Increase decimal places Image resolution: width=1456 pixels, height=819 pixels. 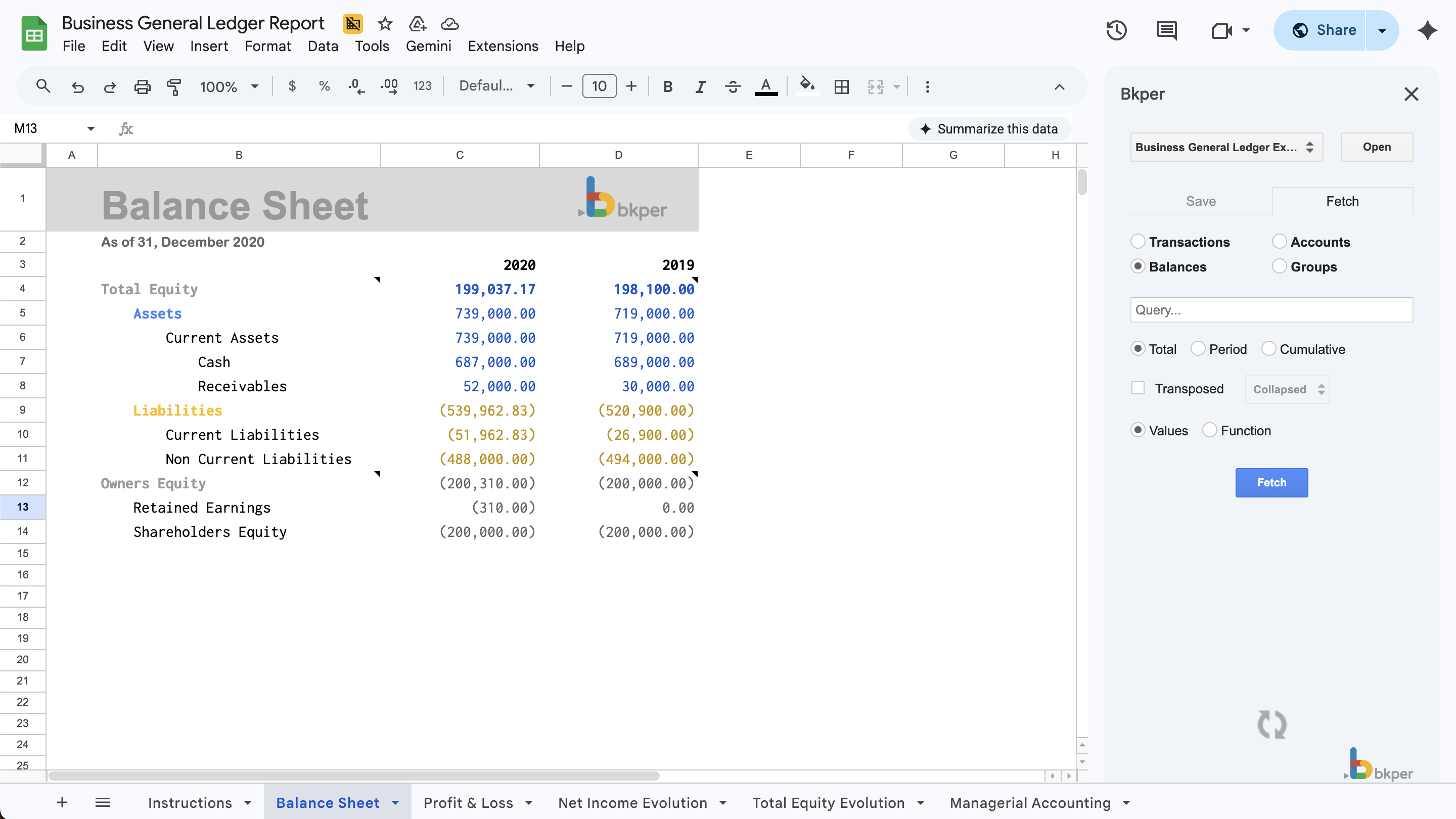(x=389, y=86)
